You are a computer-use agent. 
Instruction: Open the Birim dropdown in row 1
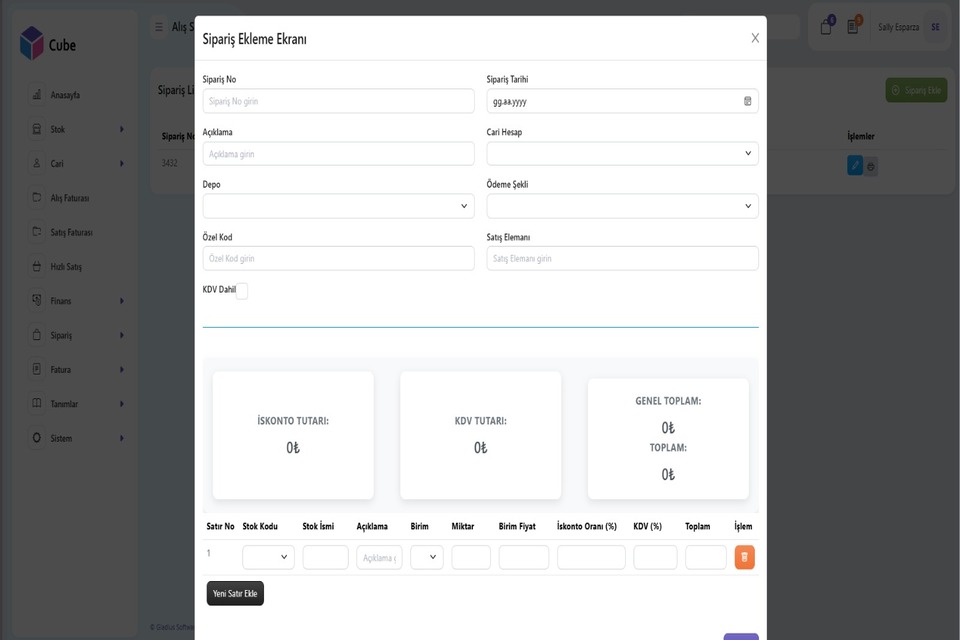tap(426, 557)
